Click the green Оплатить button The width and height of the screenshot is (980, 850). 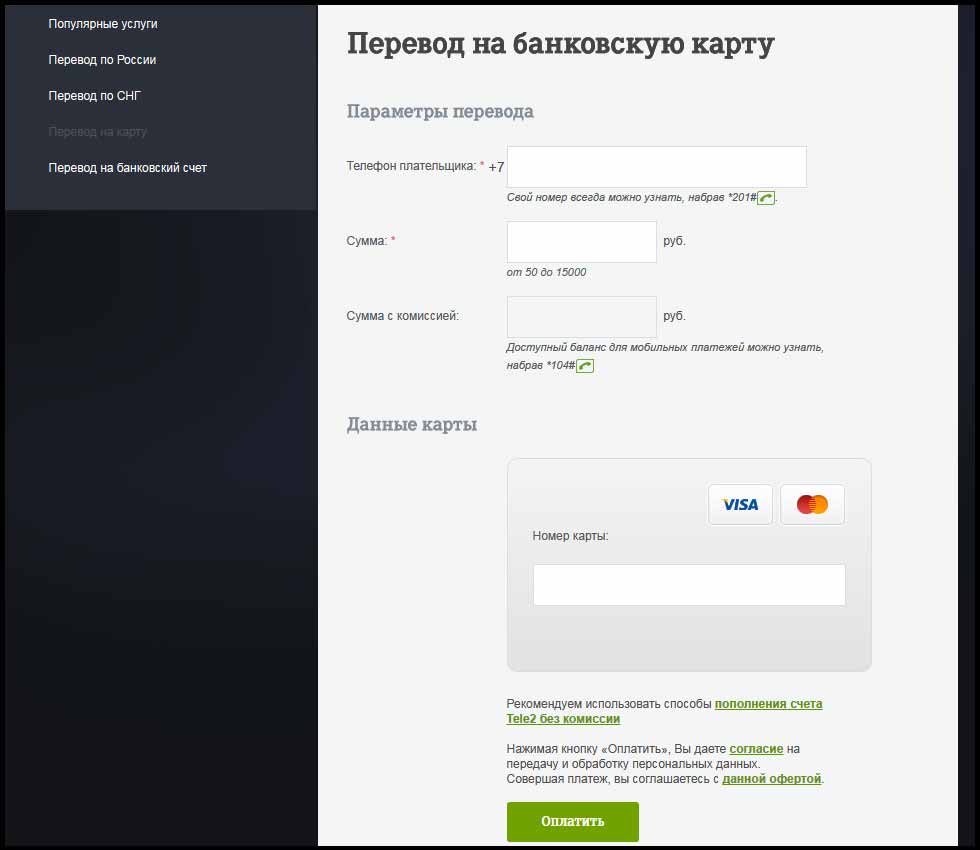tap(572, 821)
